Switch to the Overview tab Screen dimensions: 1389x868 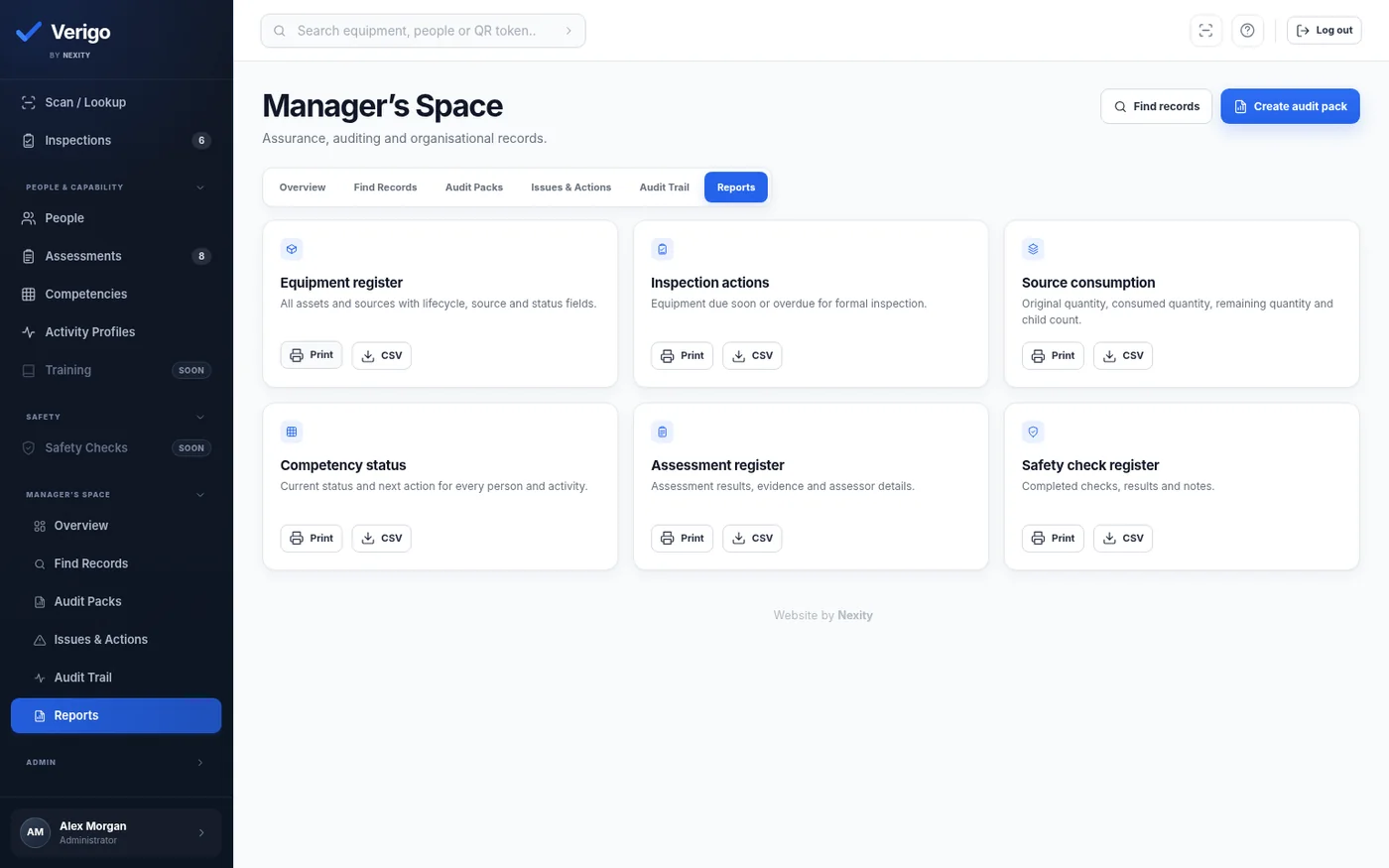click(x=303, y=187)
